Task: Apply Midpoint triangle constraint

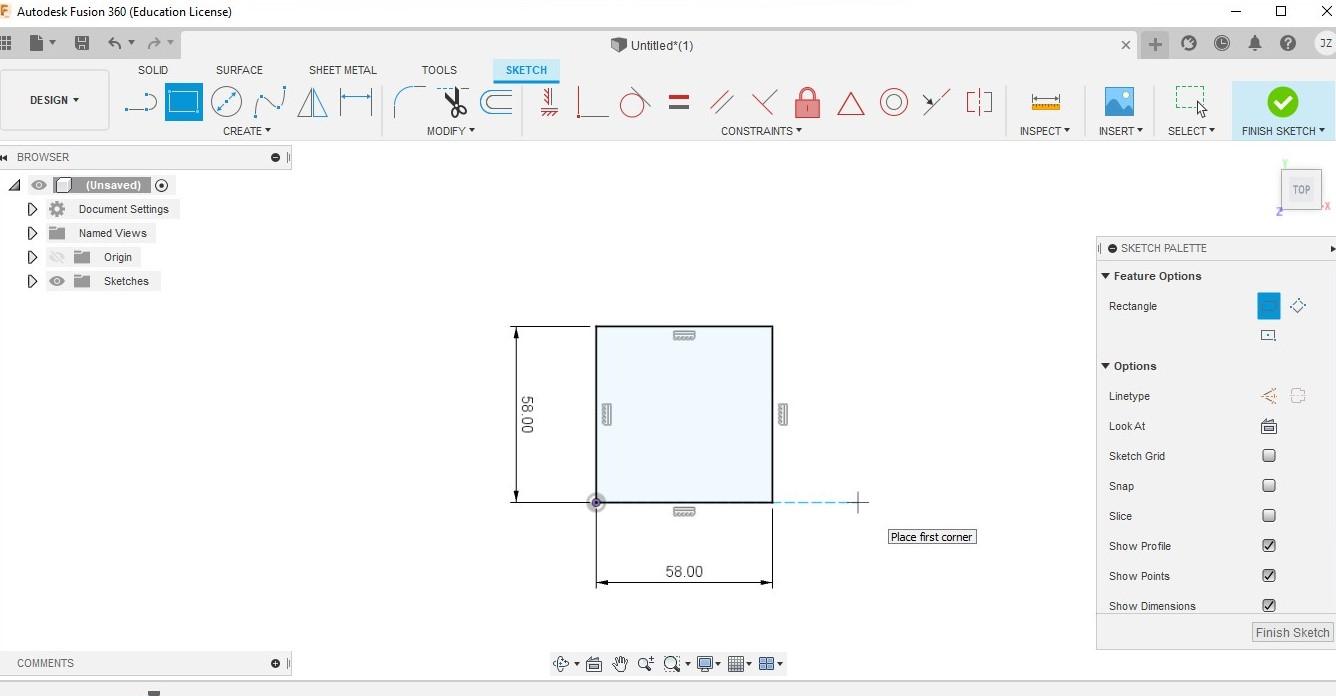Action: click(851, 103)
